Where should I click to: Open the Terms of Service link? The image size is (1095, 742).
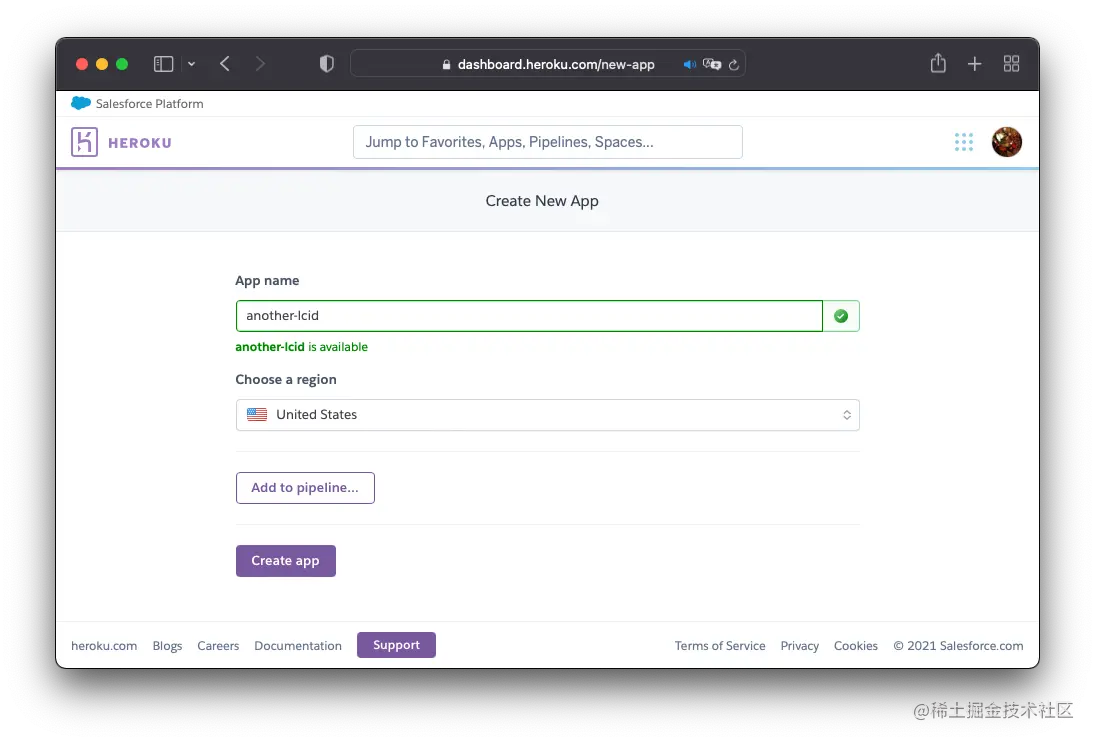pos(720,645)
